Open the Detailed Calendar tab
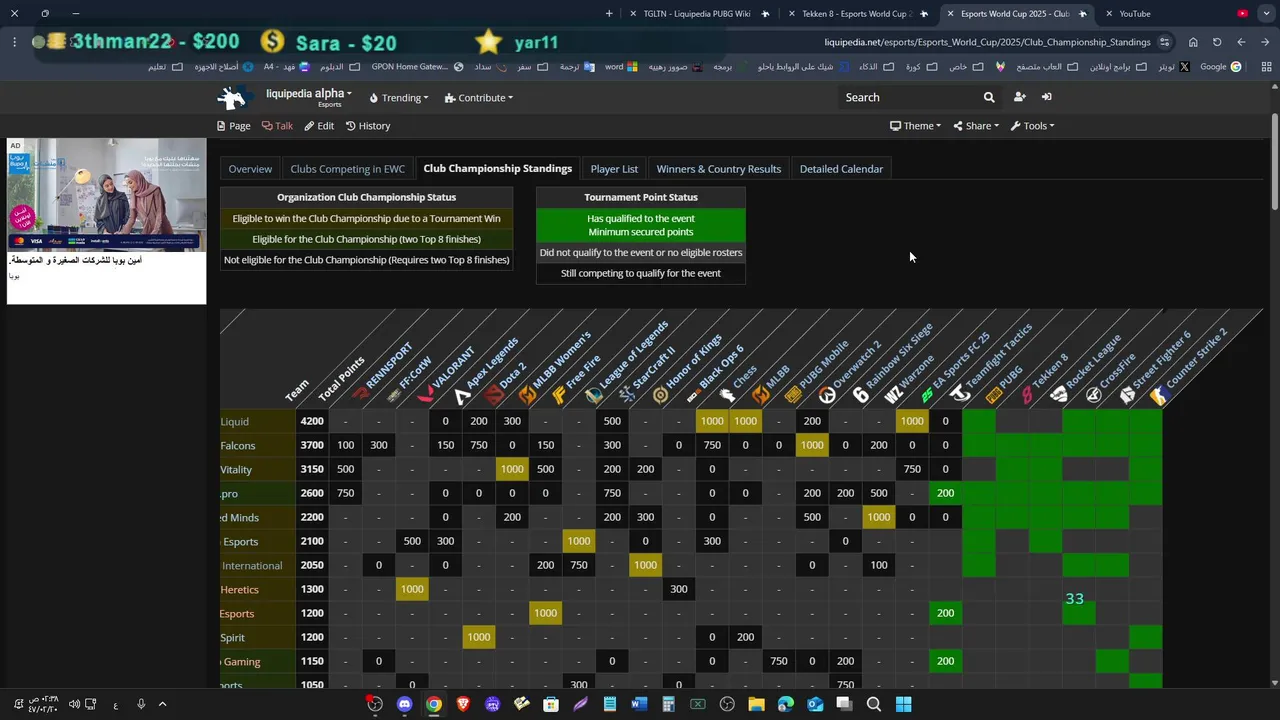This screenshot has height=720, width=1280. click(x=841, y=169)
